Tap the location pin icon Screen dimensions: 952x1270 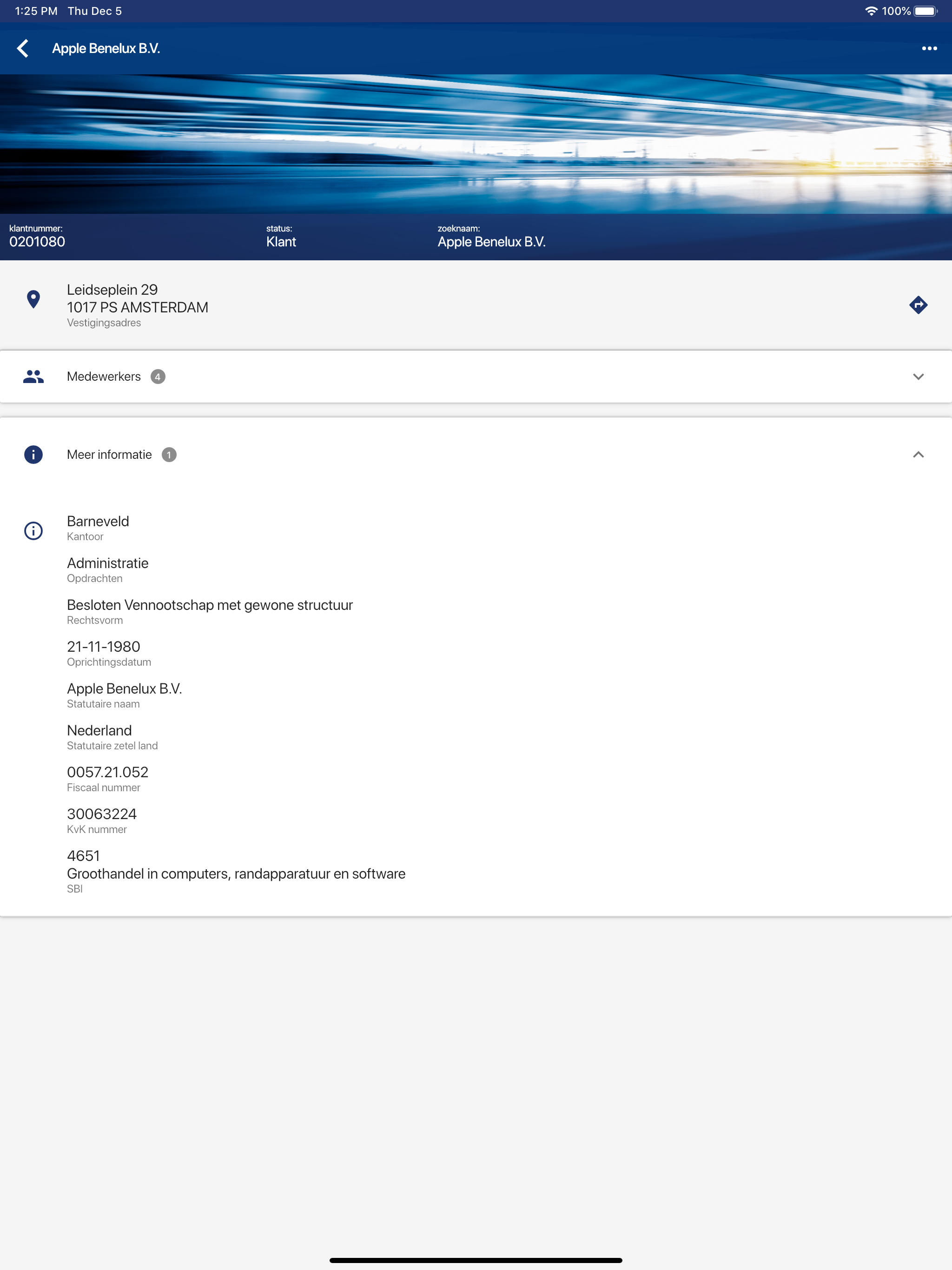(33, 299)
